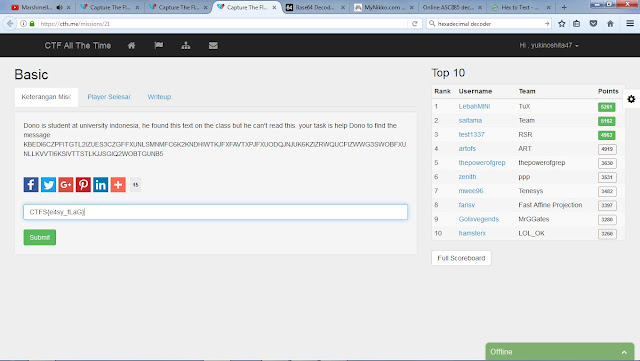640x361 pixels.
Task: Share the mission on Twitter
Action: tap(48, 185)
